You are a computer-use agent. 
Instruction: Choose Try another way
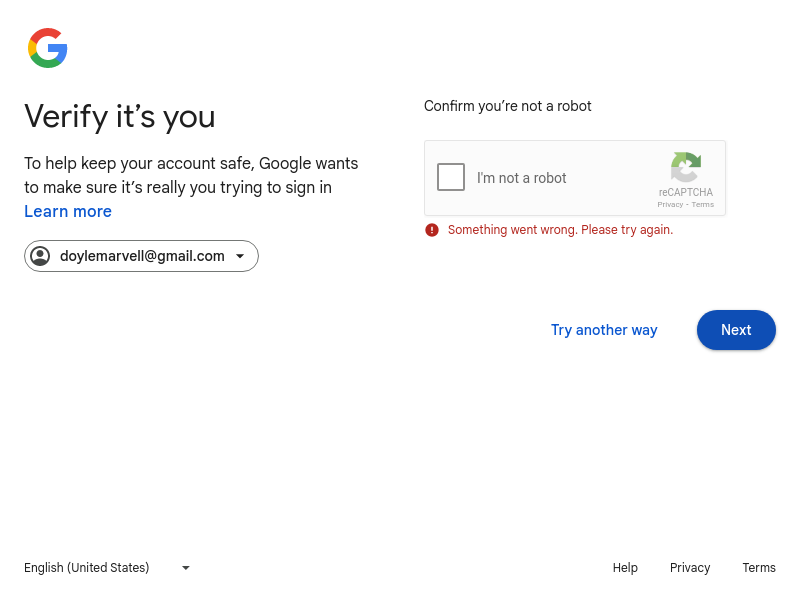coord(604,330)
